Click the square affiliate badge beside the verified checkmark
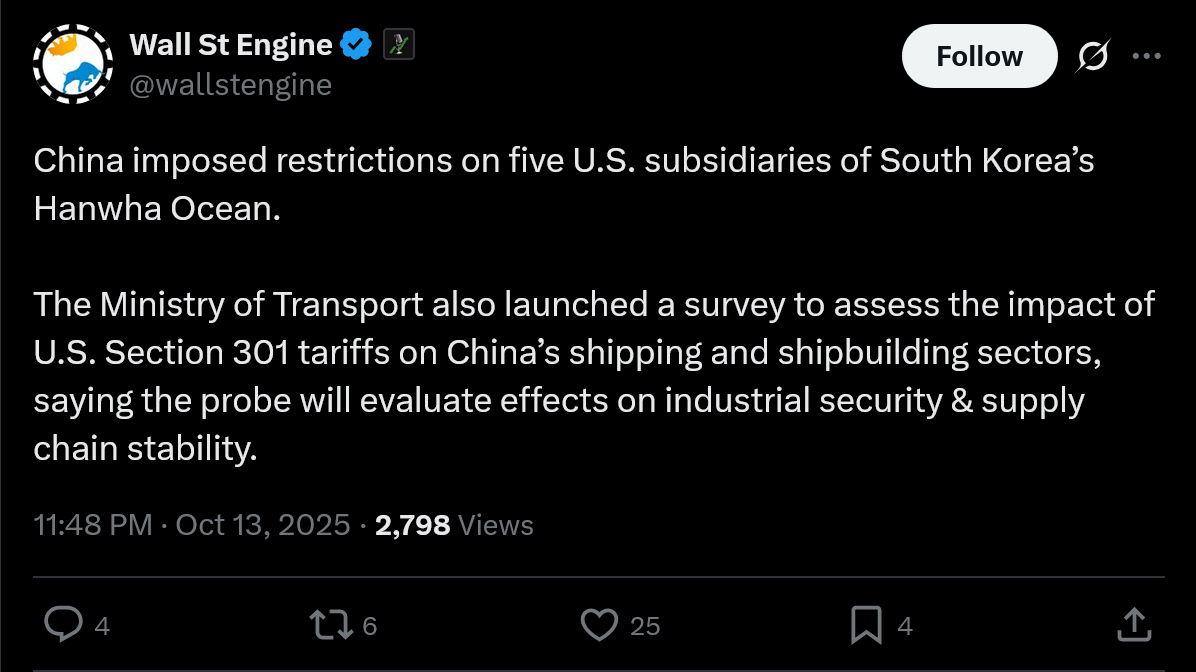The image size is (1196, 672). (399, 45)
